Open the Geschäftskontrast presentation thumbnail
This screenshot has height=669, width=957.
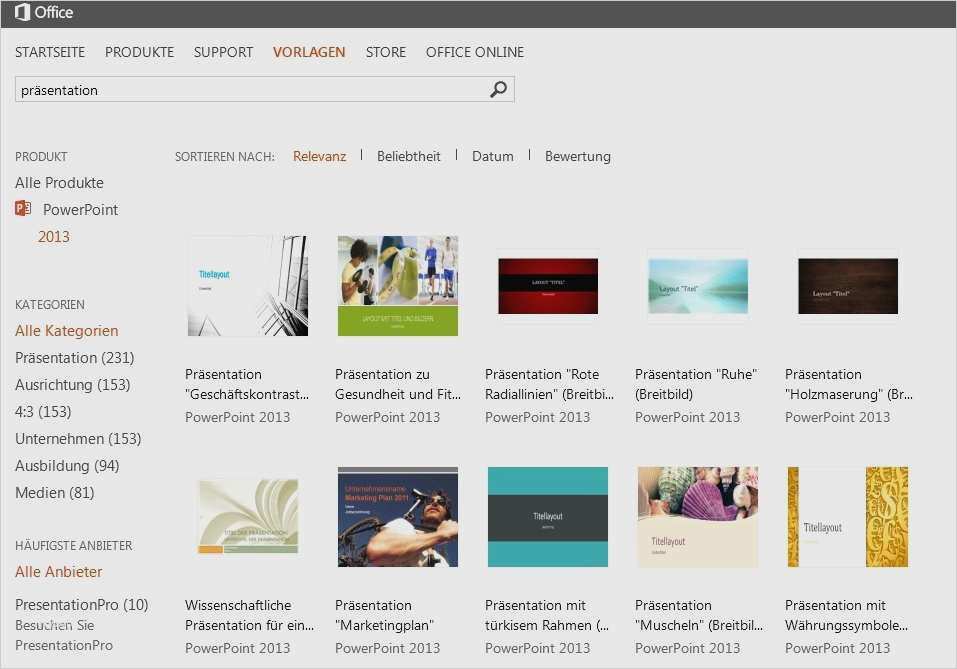pos(247,286)
